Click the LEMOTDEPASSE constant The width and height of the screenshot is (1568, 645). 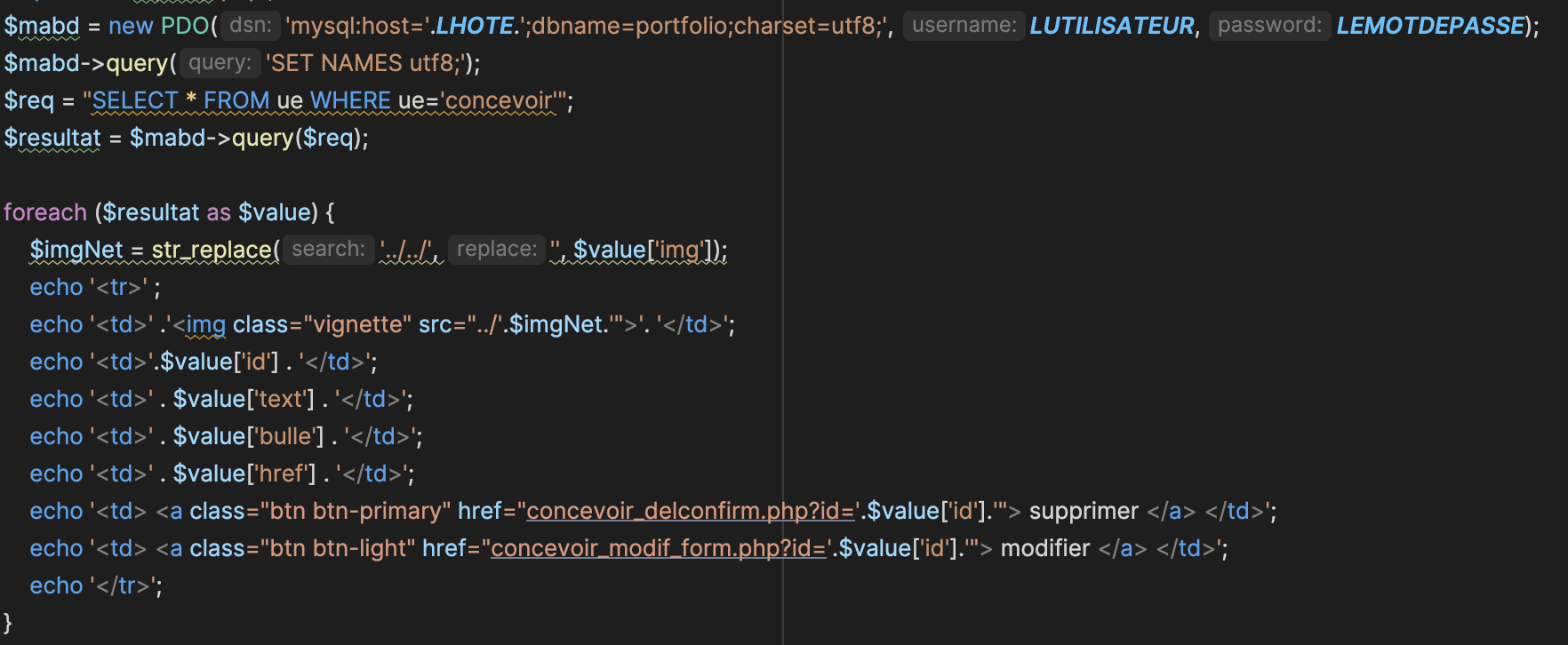(x=1430, y=26)
